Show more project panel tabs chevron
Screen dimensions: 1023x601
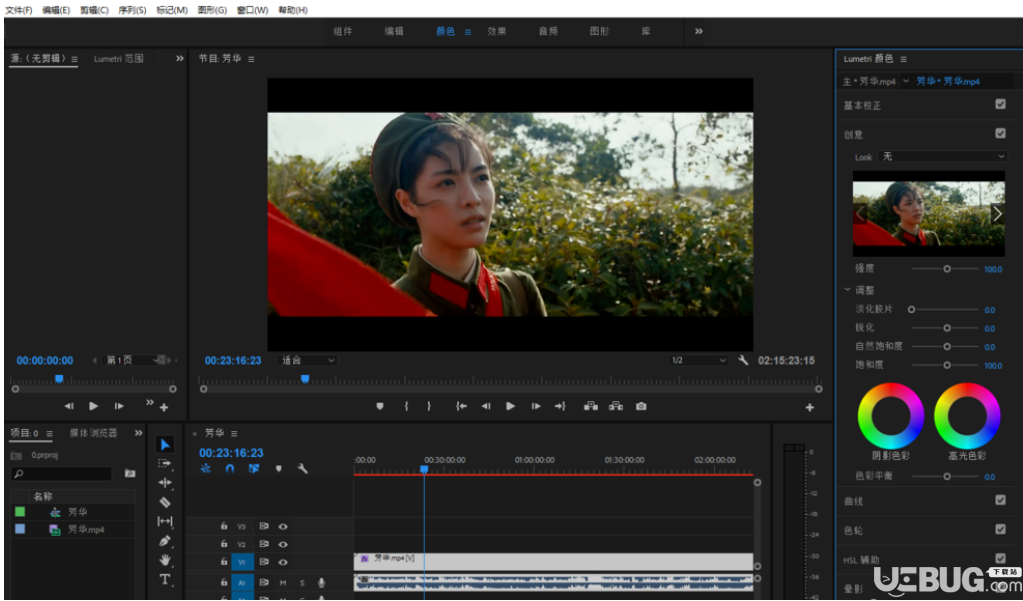[x=138, y=433]
